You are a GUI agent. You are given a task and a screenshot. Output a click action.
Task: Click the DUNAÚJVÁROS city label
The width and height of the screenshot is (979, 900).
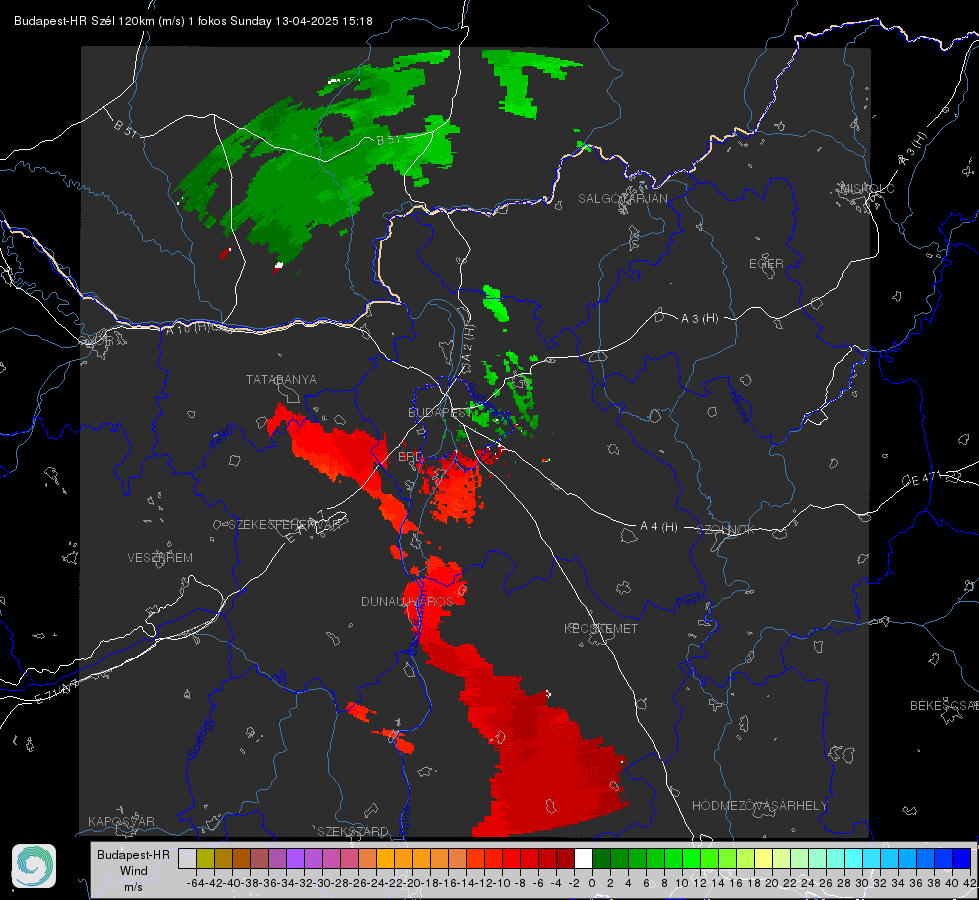tap(407, 601)
